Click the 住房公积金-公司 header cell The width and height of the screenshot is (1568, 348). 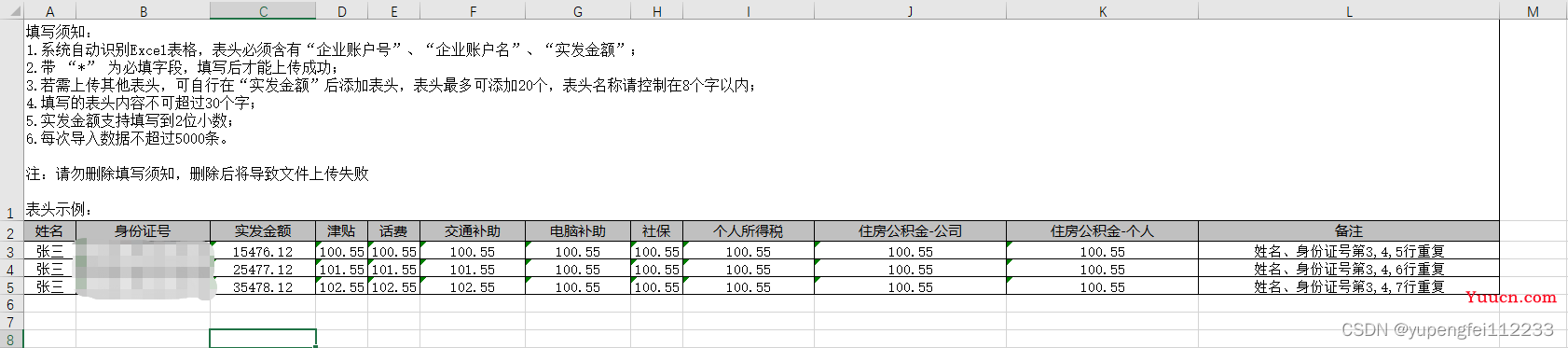point(910,231)
